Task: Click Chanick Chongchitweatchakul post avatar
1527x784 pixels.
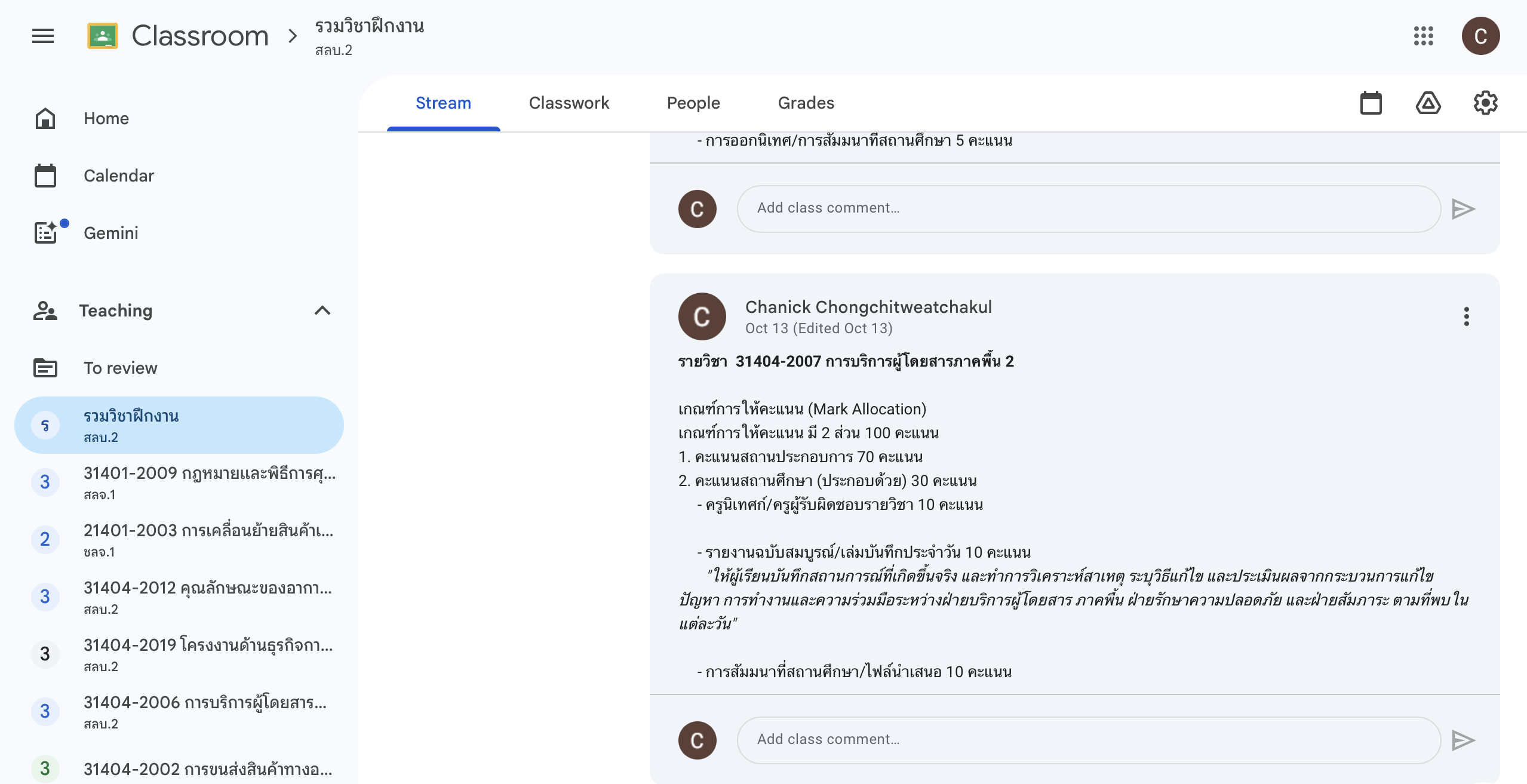Action: [702, 316]
